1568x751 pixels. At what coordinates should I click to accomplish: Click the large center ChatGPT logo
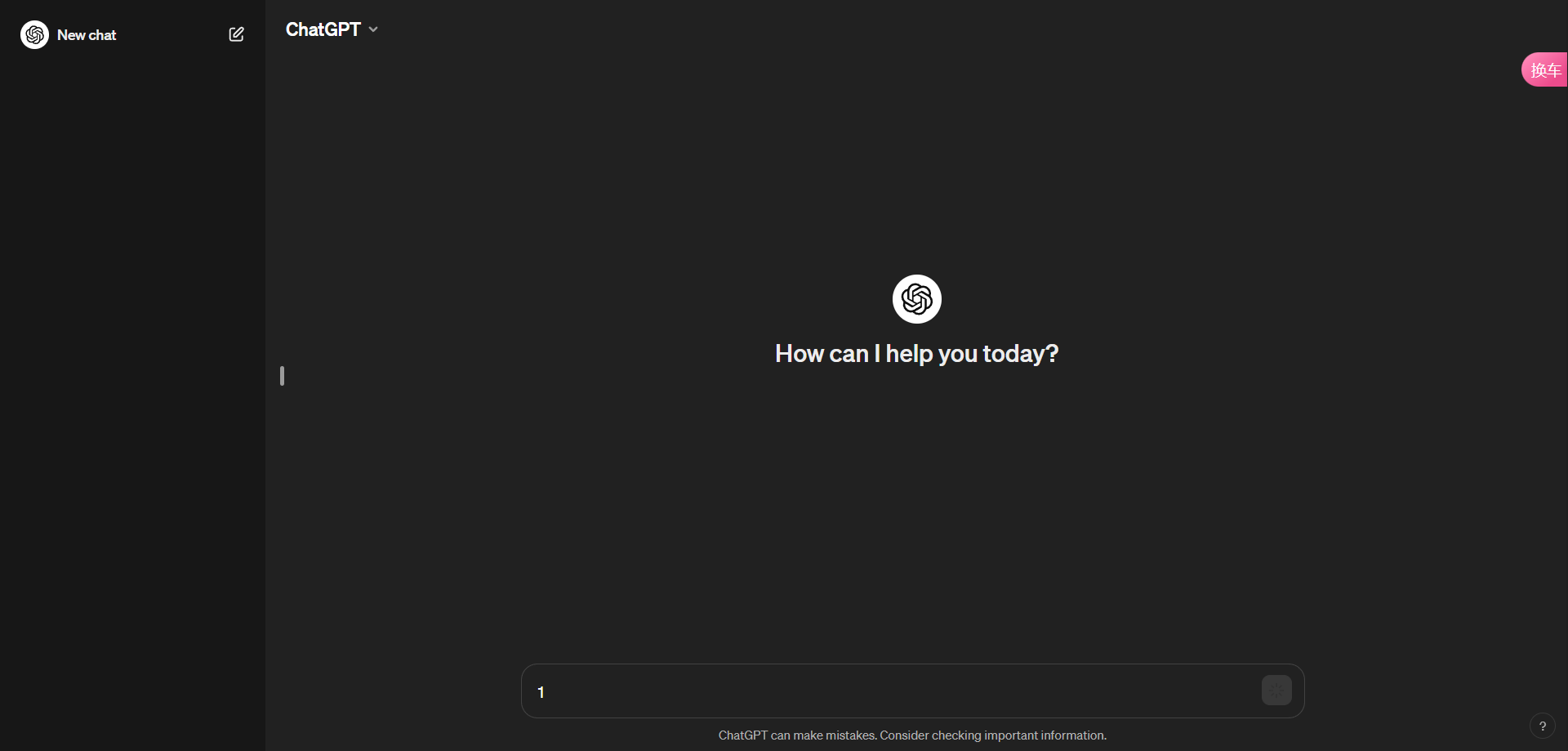click(x=916, y=299)
